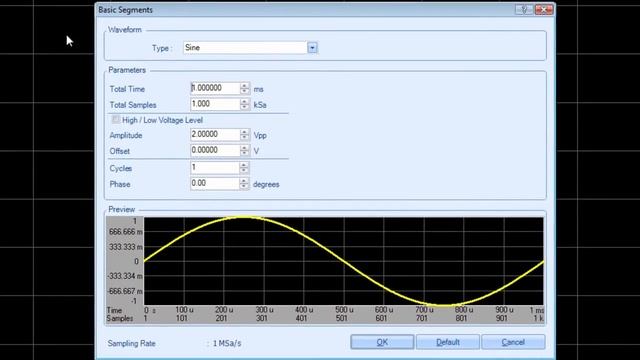This screenshot has height=360, width=640.
Task: Click the sine waveform preview graph
Action: point(344,261)
